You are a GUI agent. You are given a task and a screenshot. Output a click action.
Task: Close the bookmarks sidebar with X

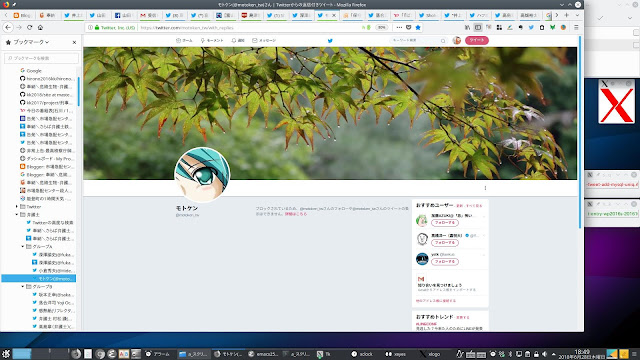(x=74, y=42)
